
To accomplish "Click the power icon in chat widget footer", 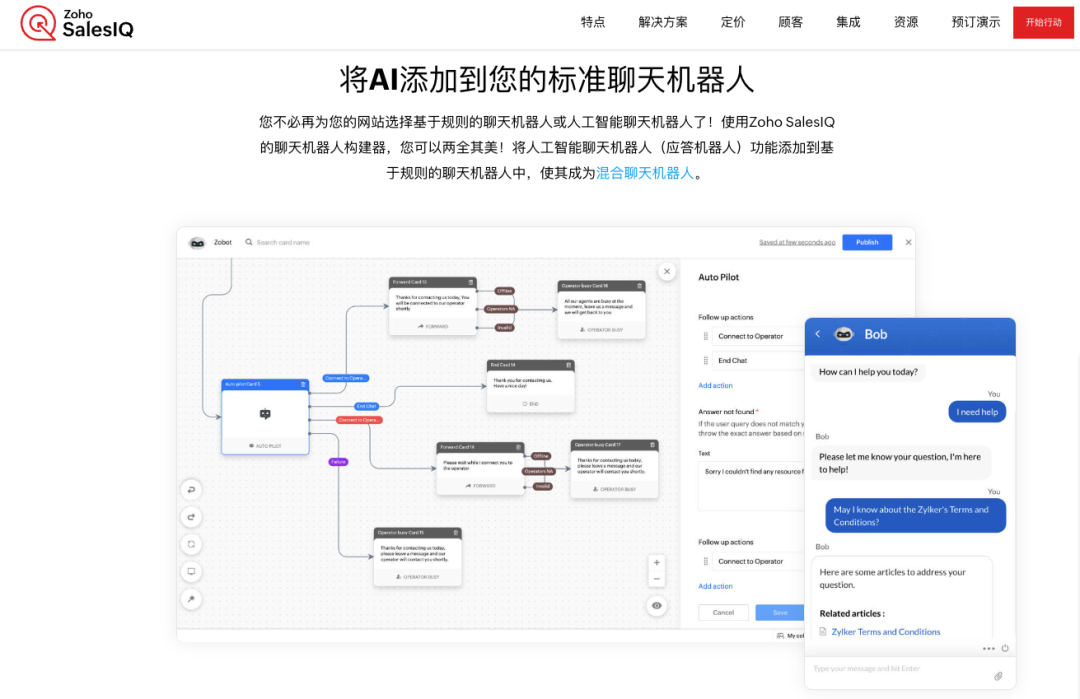I will tap(1005, 648).
